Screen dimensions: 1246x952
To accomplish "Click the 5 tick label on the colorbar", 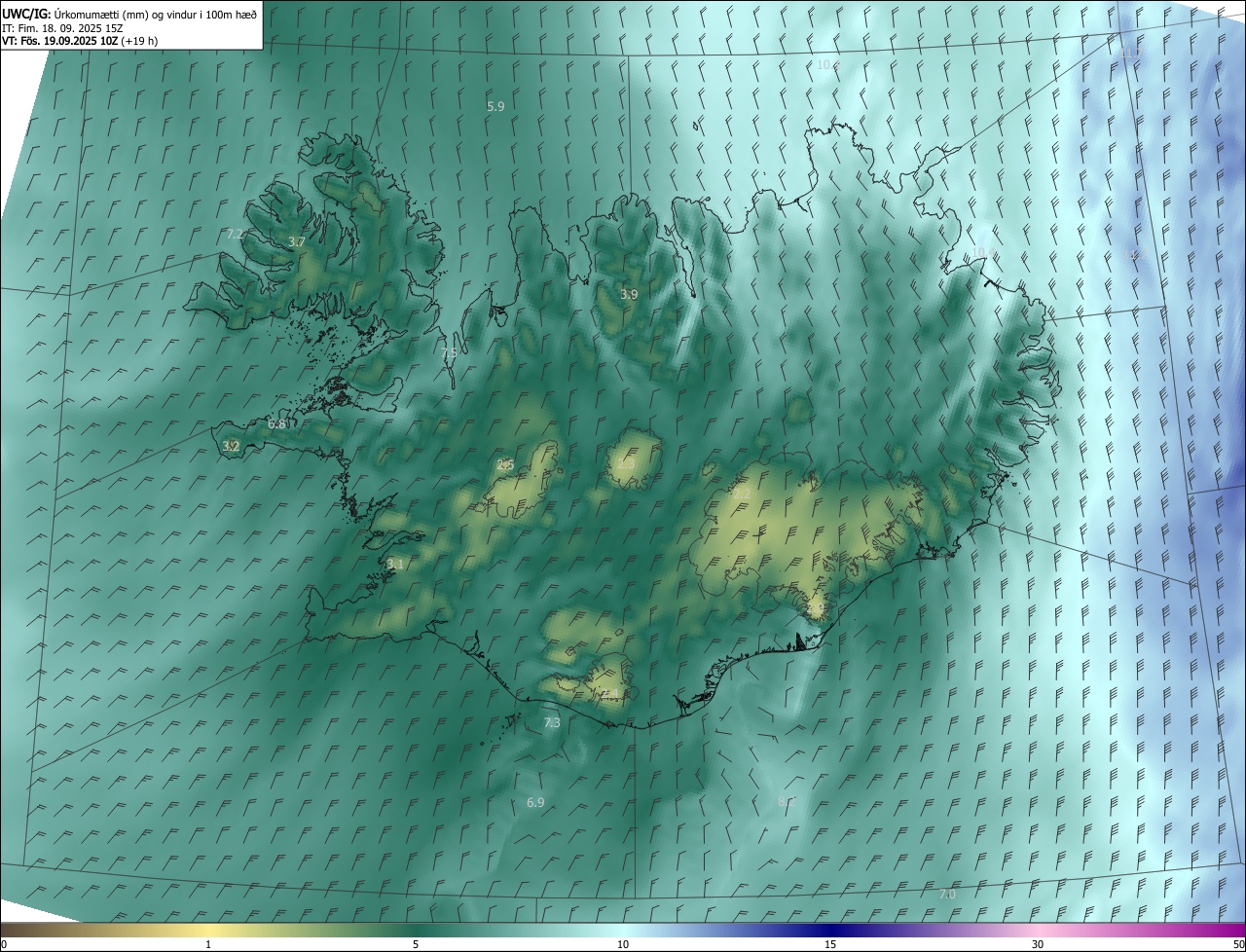I will (416, 944).
